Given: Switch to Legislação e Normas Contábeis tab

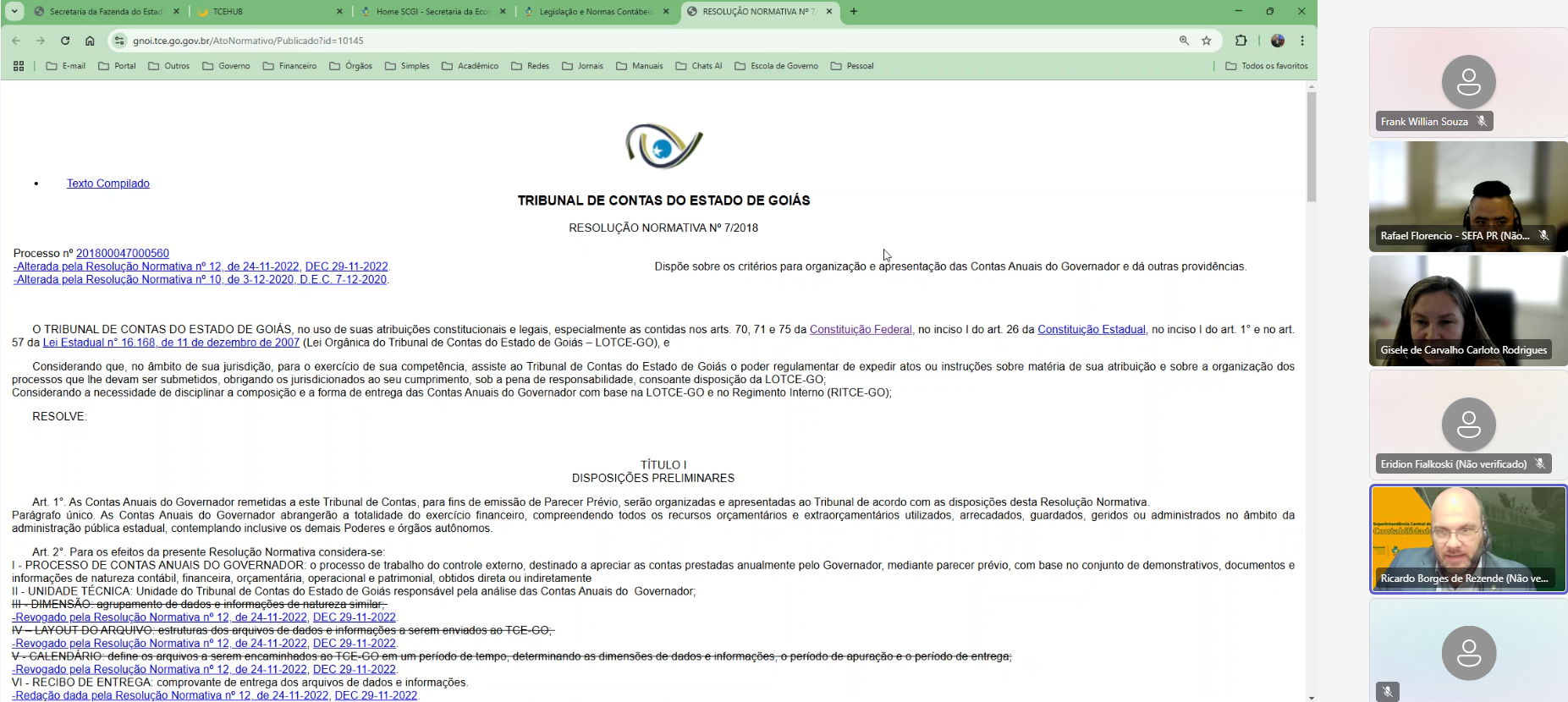Looking at the screenshot, I should pos(596,12).
